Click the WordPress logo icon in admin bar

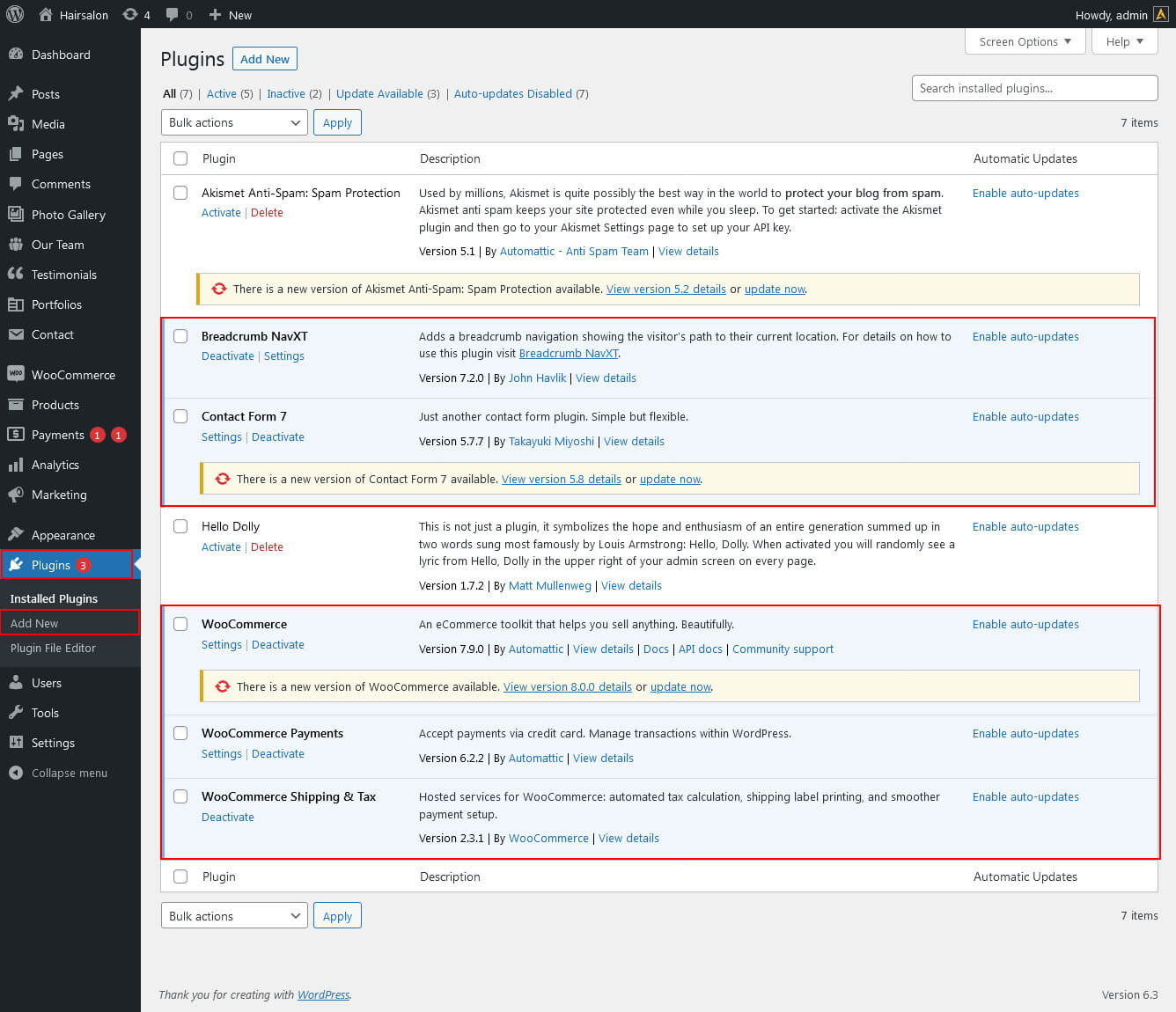(15, 15)
